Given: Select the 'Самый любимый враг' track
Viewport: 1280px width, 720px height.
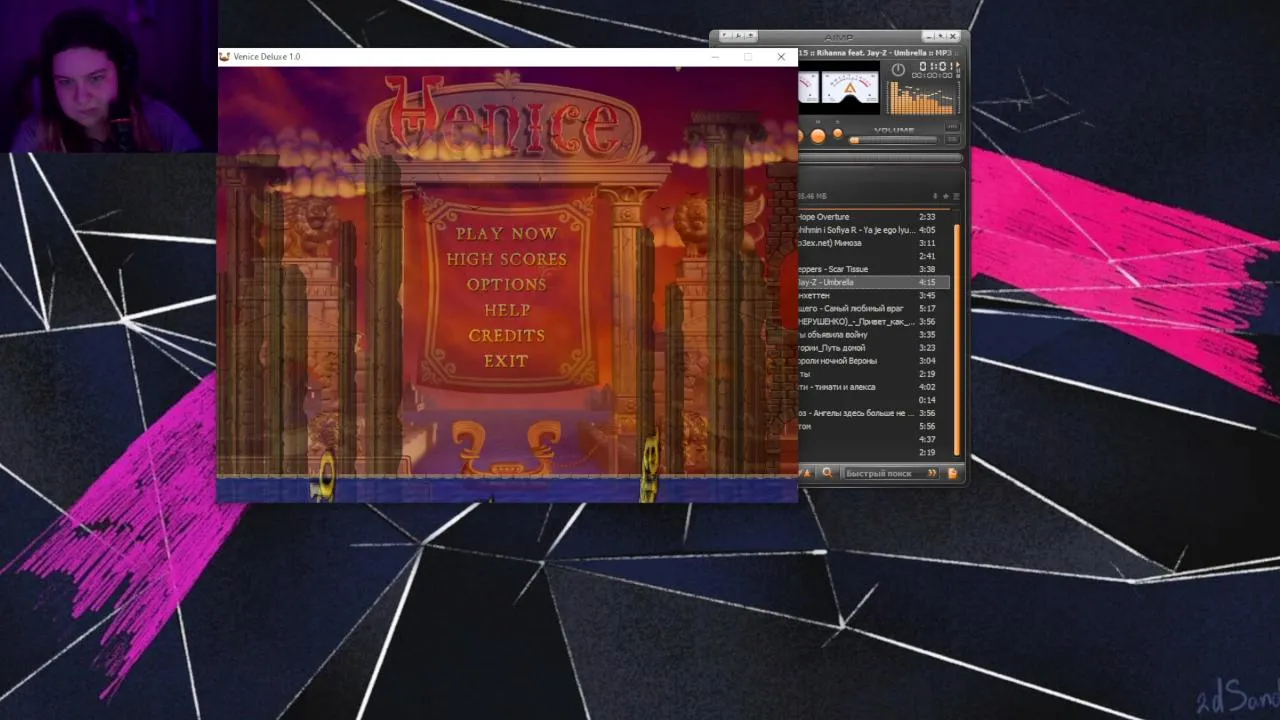Looking at the screenshot, I should point(874,308).
